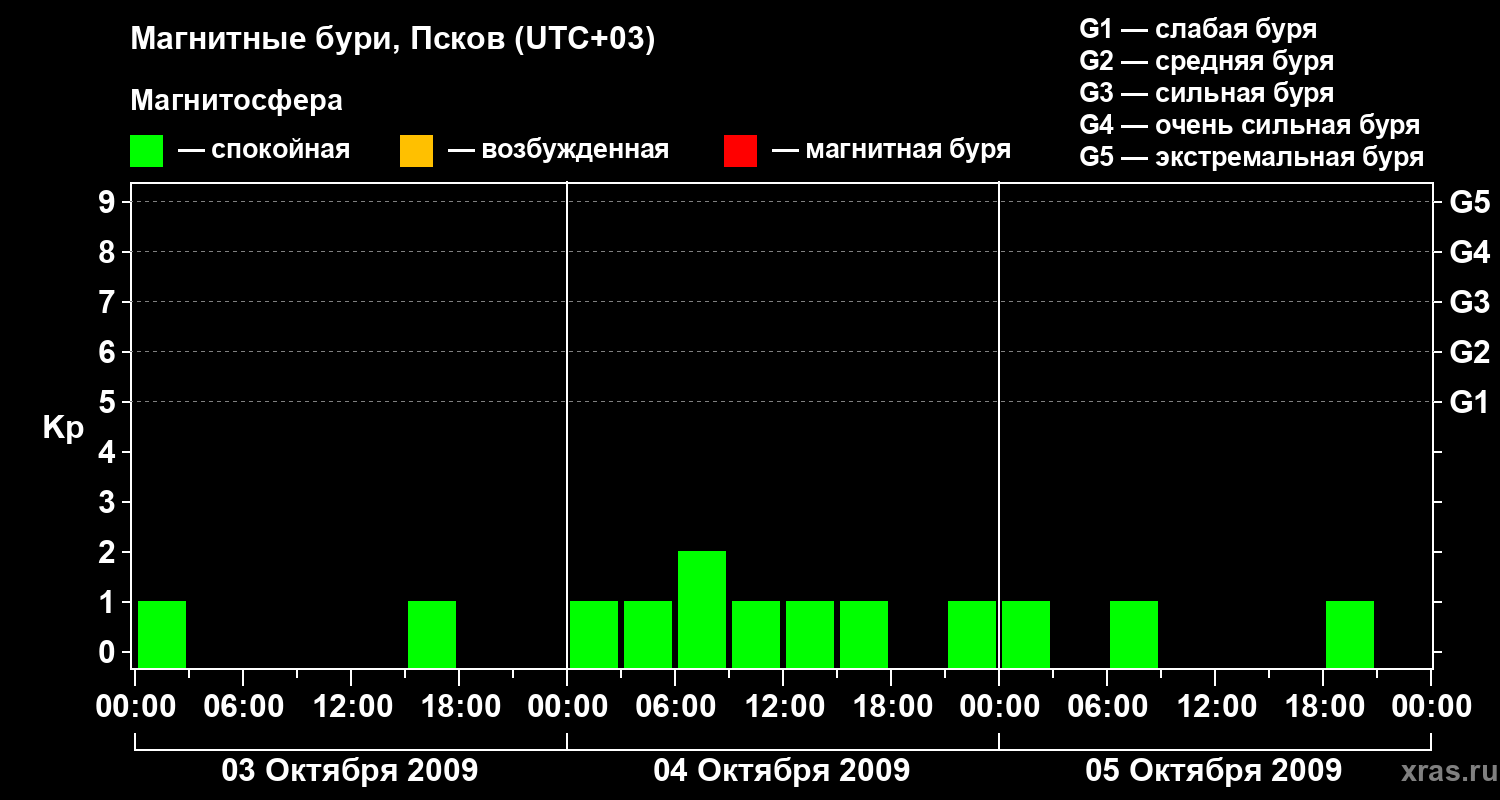
Task: Click the 'Магнитосфера' heading
Action: pos(236,101)
